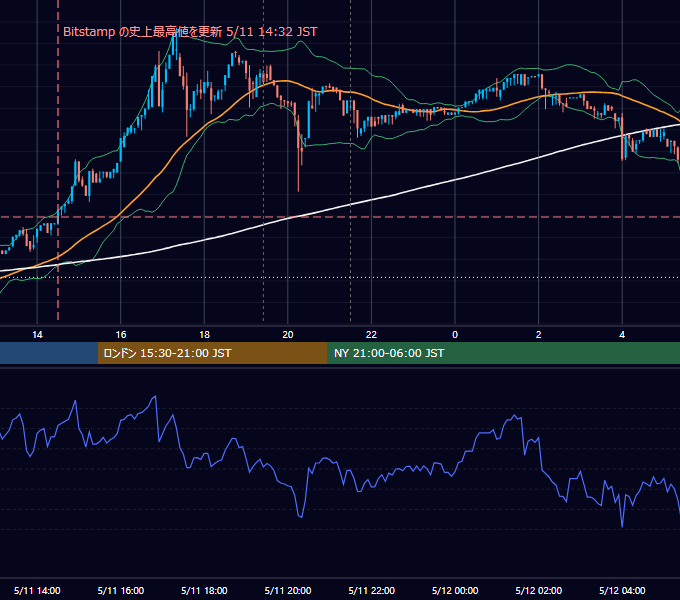Screen dimensions: 680x600
Task: Click the 4 hour label on time axis
Action: 622,335
